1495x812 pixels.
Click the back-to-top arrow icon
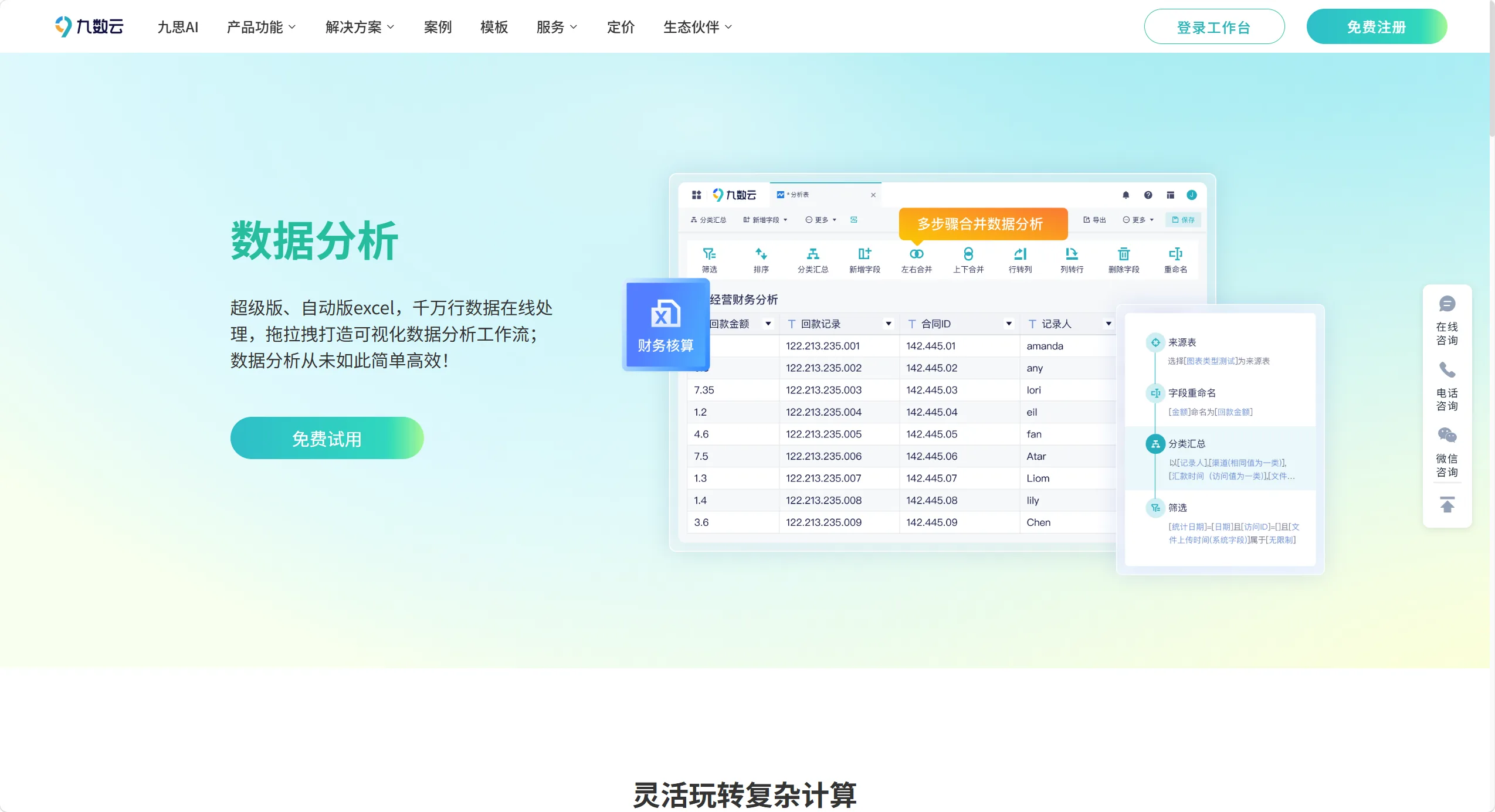[1447, 505]
